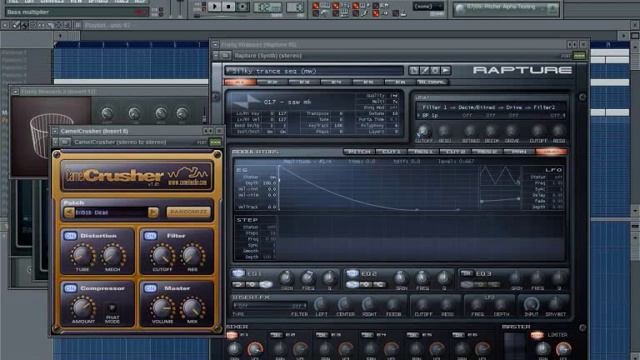The height and width of the screenshot is (360, 640).
Task: Switch modulators to the Cut1 tab
Action: (391, 152)
